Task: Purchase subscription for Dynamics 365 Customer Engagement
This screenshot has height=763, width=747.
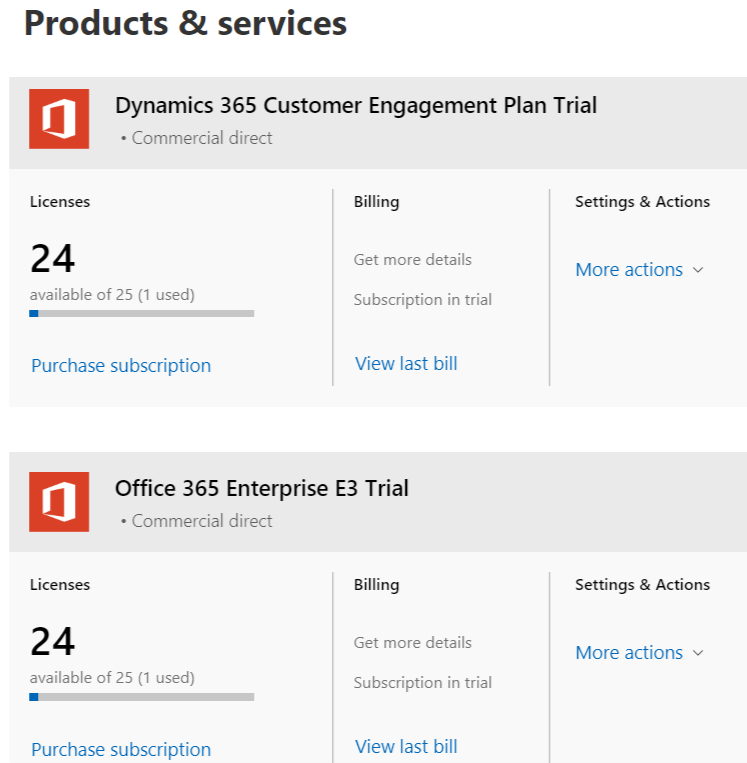Action: pos(121,366)
